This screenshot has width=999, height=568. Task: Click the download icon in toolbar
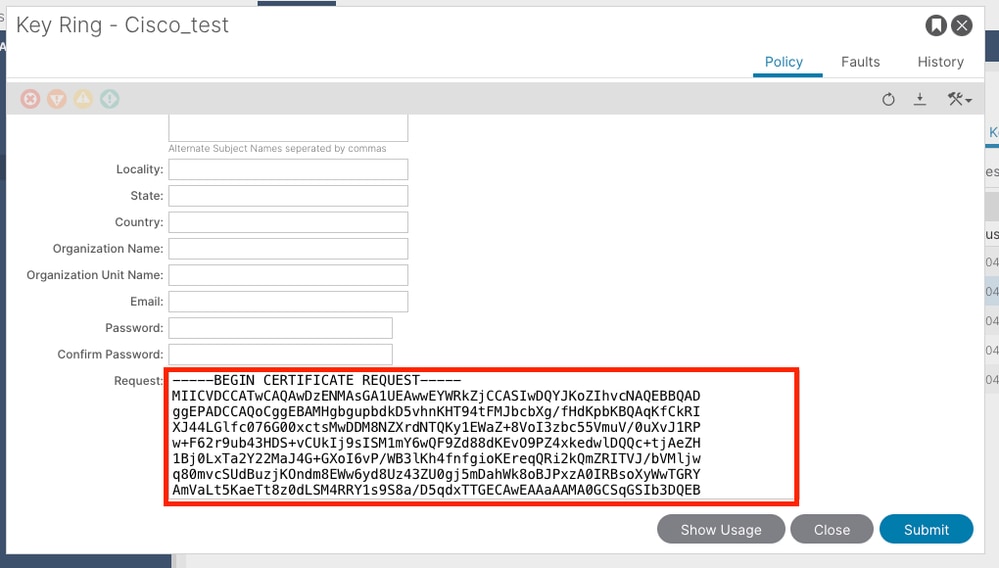920,99
